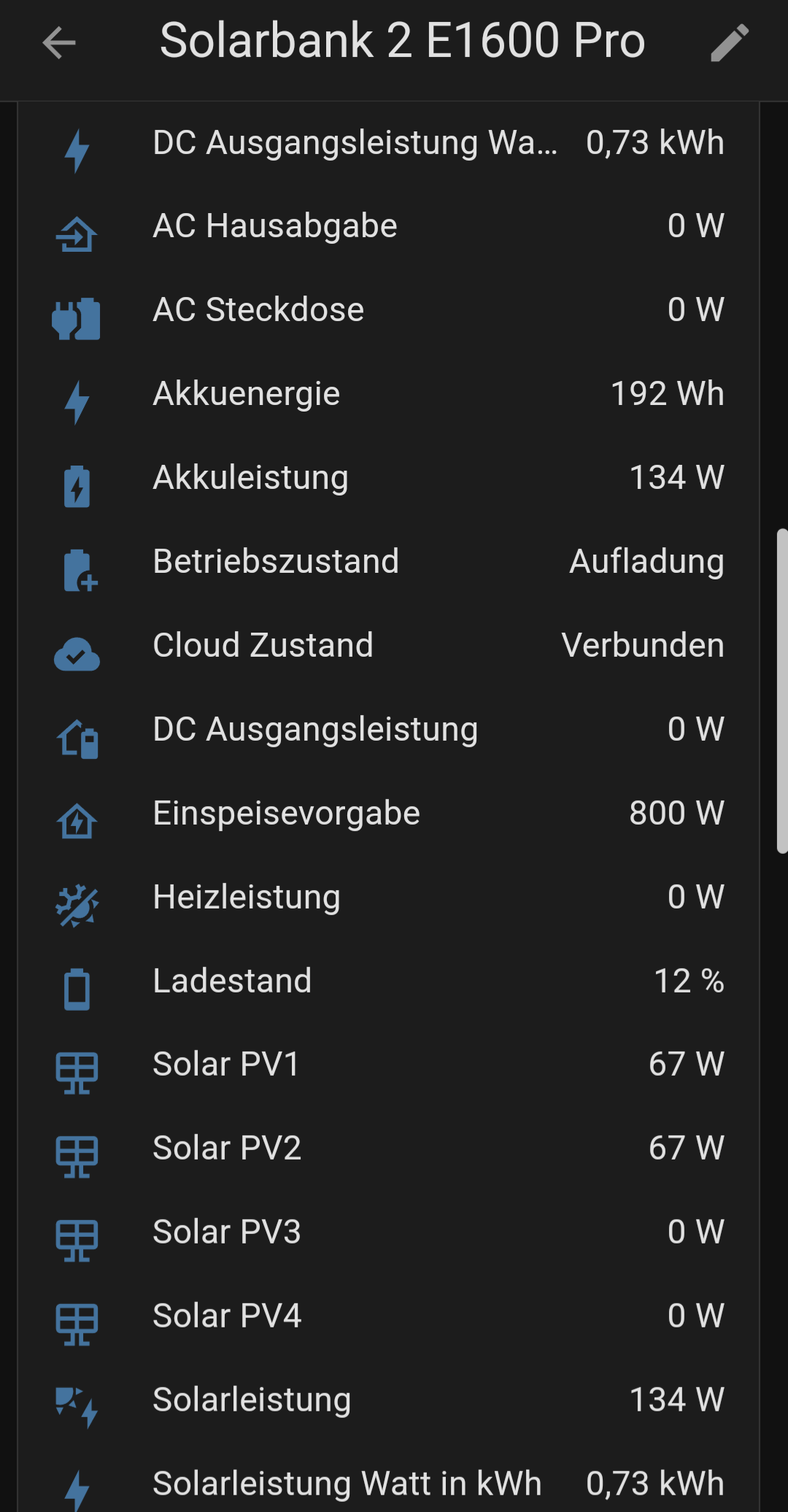The width and height of the screenshot is (788, 1512).
Task: Tap the Cloud Zustand cloud check icon
Action: 77,655
